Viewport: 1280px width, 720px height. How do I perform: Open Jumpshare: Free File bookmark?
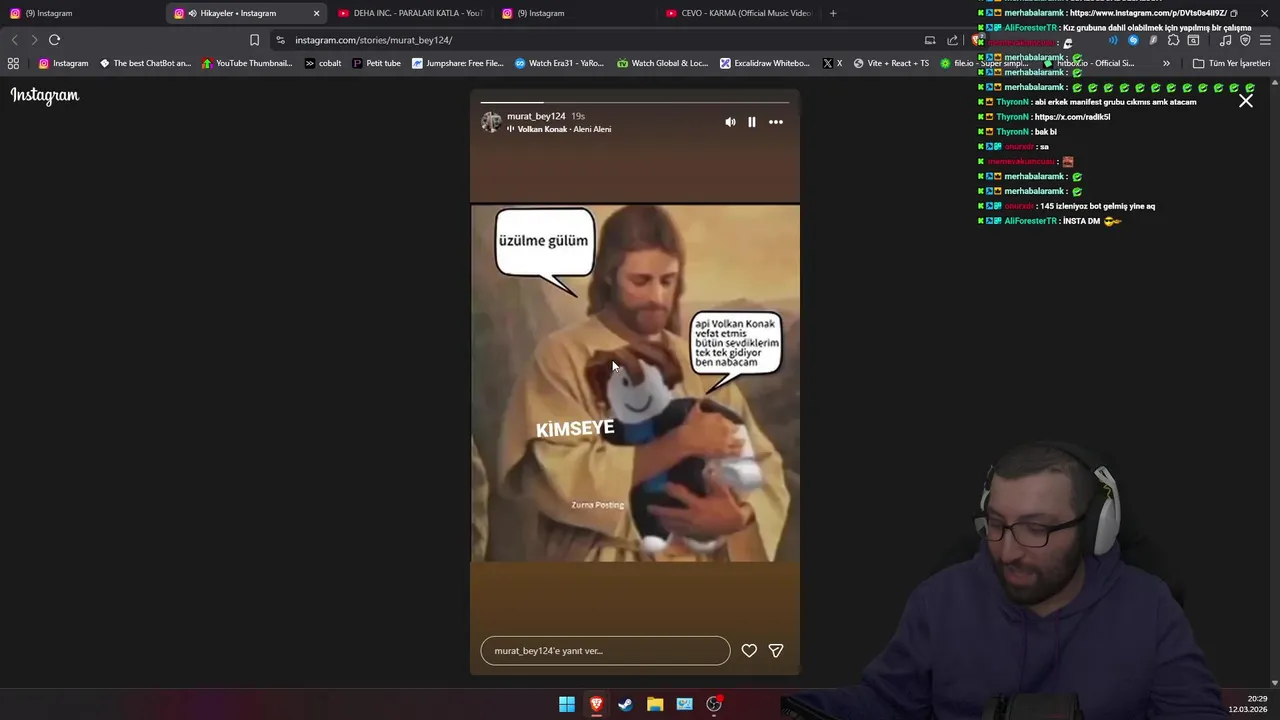[458, 63]
